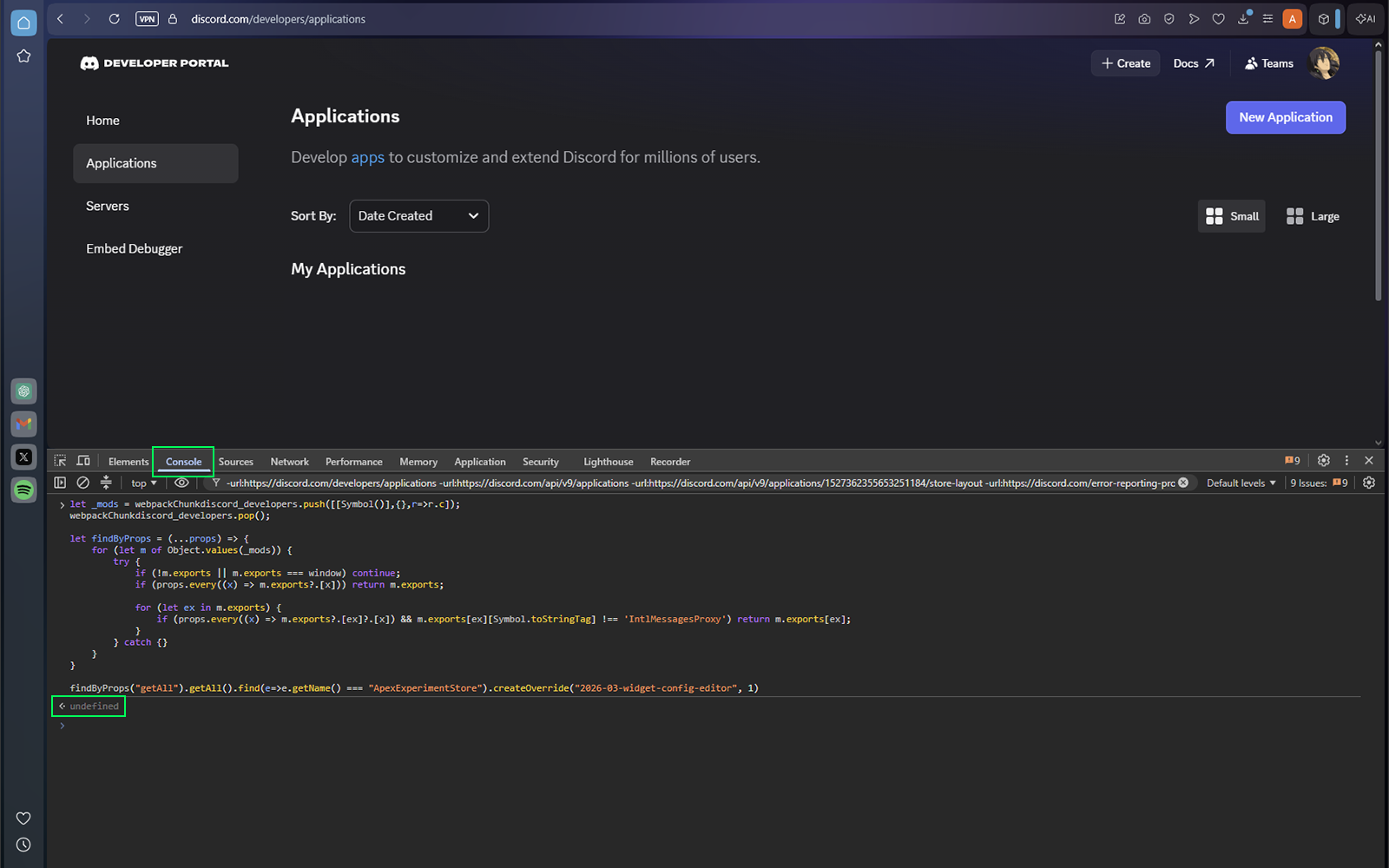This screenshot has height=868, width=1389.
Task: Click the send-flow arrow icon in toolbar
Action: click(1194, 18)
